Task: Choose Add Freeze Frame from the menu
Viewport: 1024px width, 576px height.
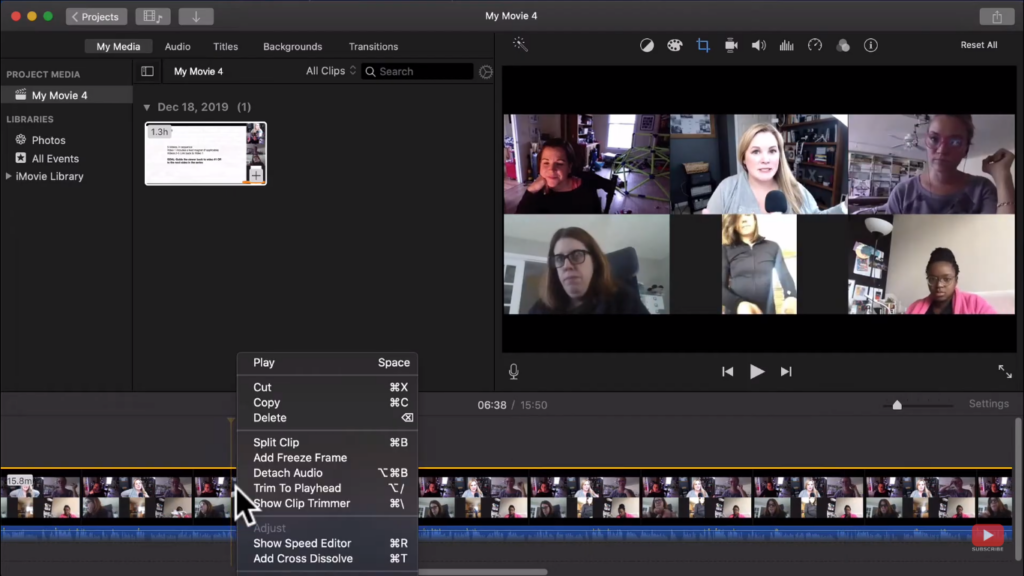Action: click(x=327, y=457)
